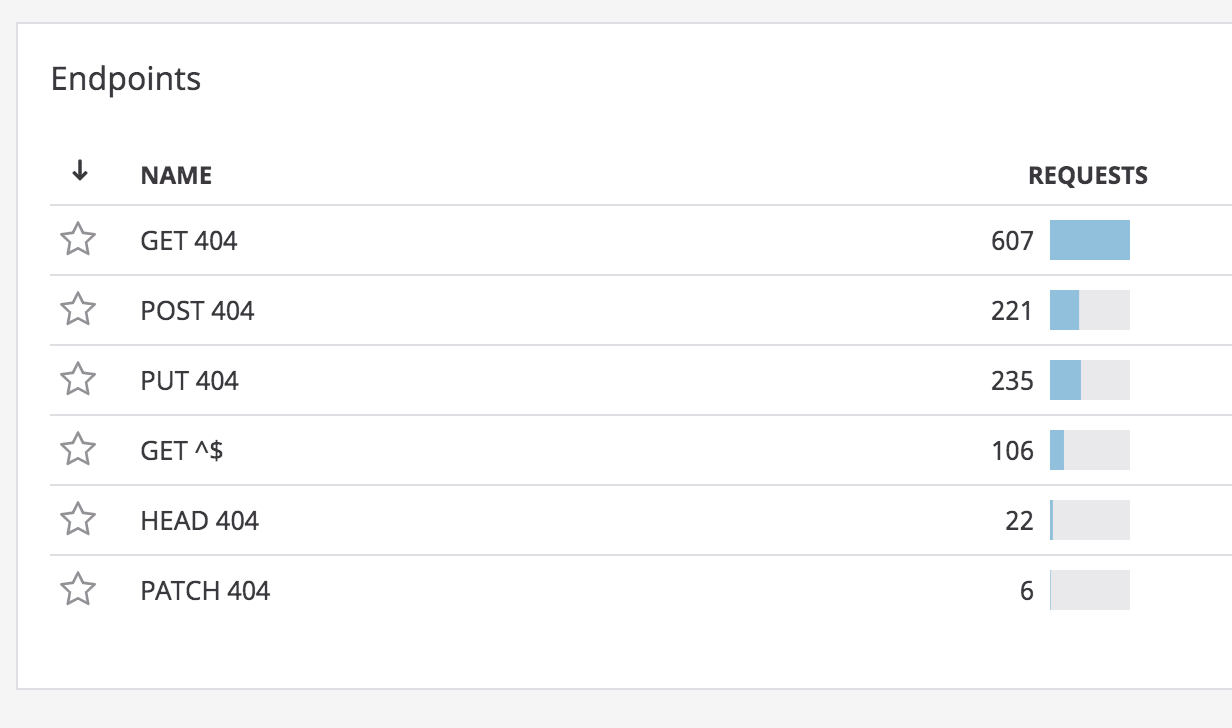The width and height of the screenshot is (1232, 728).
Task: Toggle the favorite star beside HEAD 404
Action: (x=79, y=520)
